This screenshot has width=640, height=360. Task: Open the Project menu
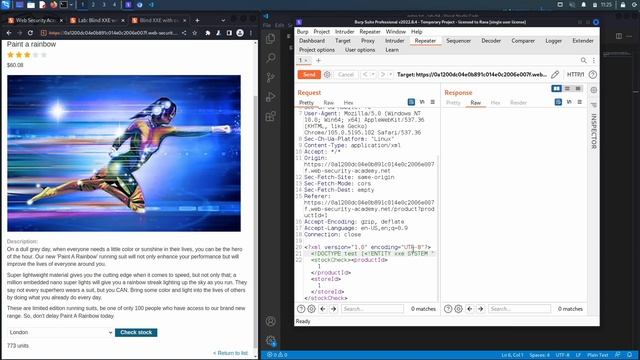point(321,31)
